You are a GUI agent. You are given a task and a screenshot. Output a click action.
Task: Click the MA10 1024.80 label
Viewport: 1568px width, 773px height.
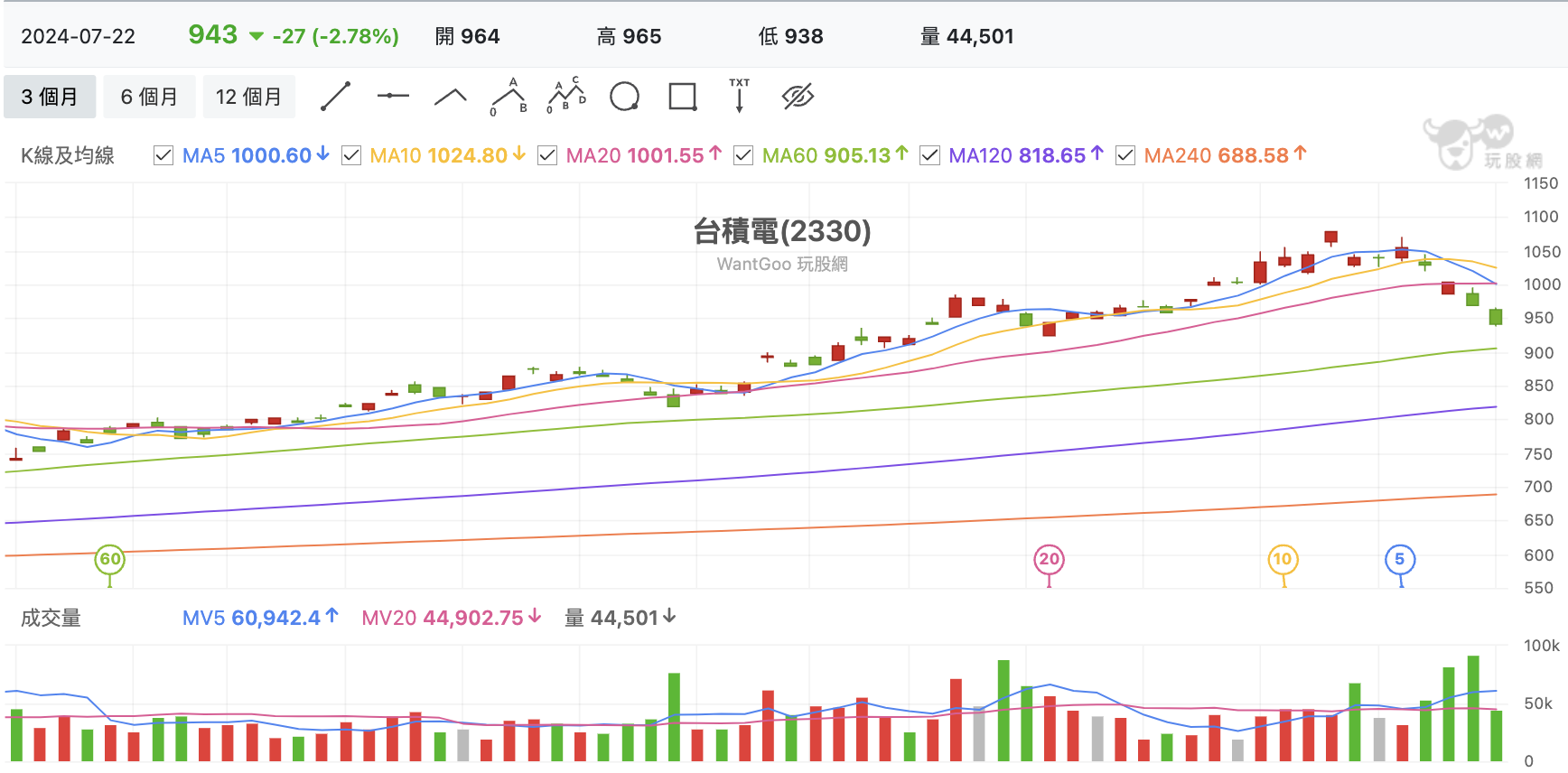[x=448, y=155]
